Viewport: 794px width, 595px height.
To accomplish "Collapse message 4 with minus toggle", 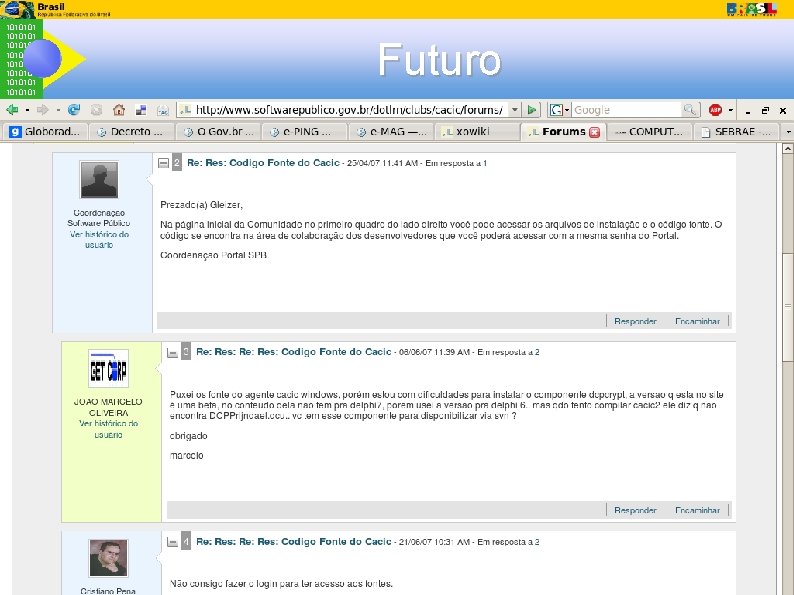I will tap(172, 542).
